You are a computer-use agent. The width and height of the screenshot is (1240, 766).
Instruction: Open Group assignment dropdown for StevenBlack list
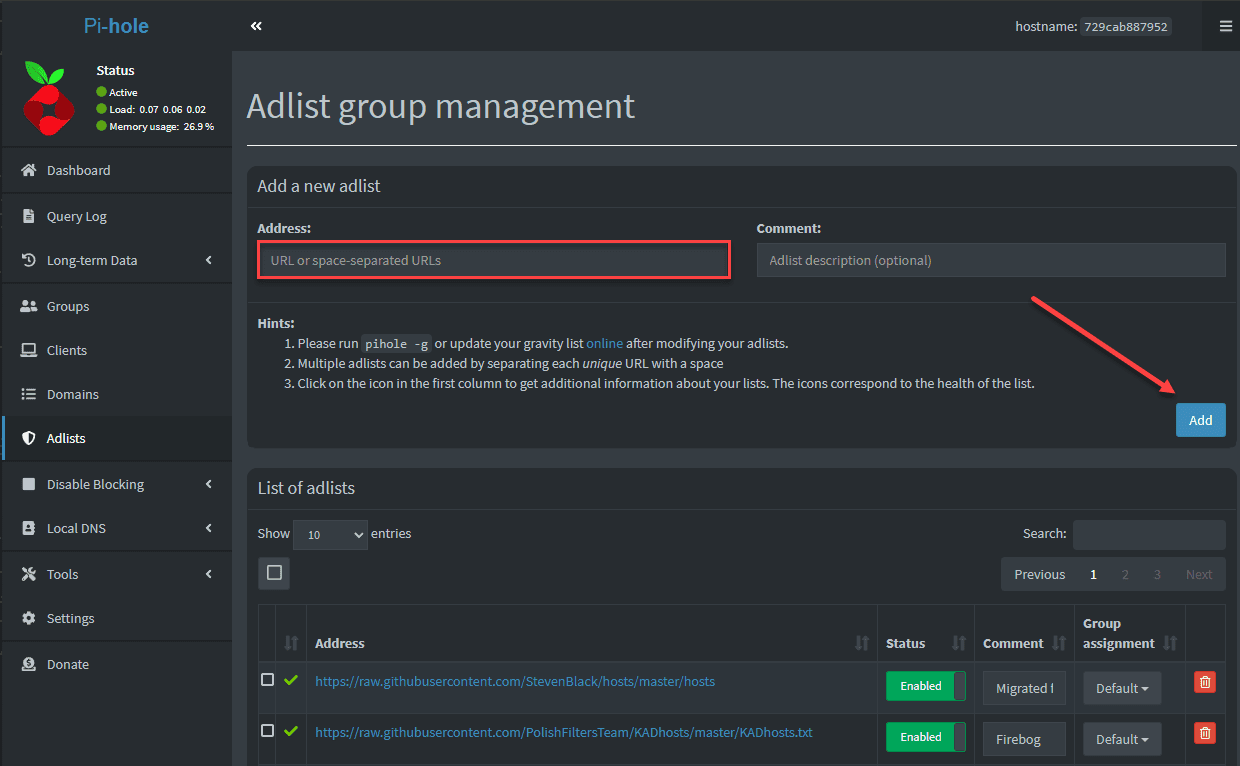[1122, 688]
